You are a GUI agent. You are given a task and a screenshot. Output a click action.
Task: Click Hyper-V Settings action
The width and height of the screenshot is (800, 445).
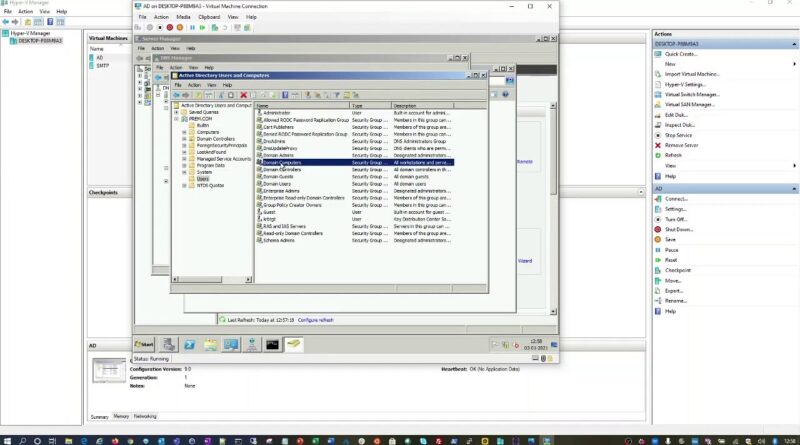click(x=685, y=84)
